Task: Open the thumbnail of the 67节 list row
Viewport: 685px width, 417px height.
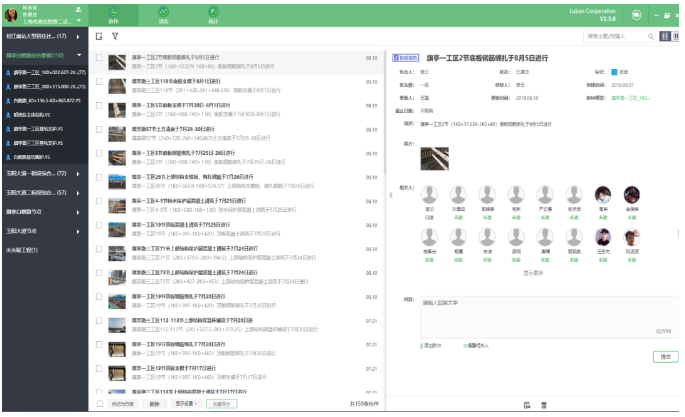Action: [117, 134]
